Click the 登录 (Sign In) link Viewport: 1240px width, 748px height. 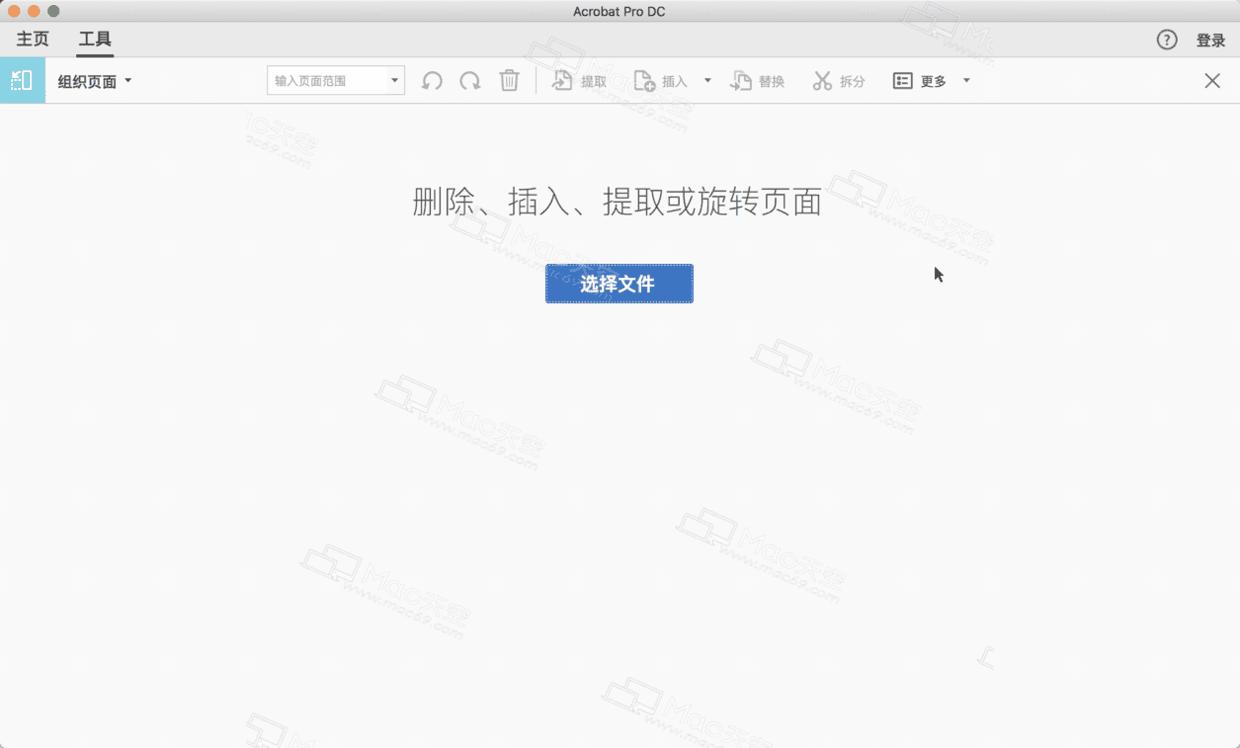coord(1209,40)
